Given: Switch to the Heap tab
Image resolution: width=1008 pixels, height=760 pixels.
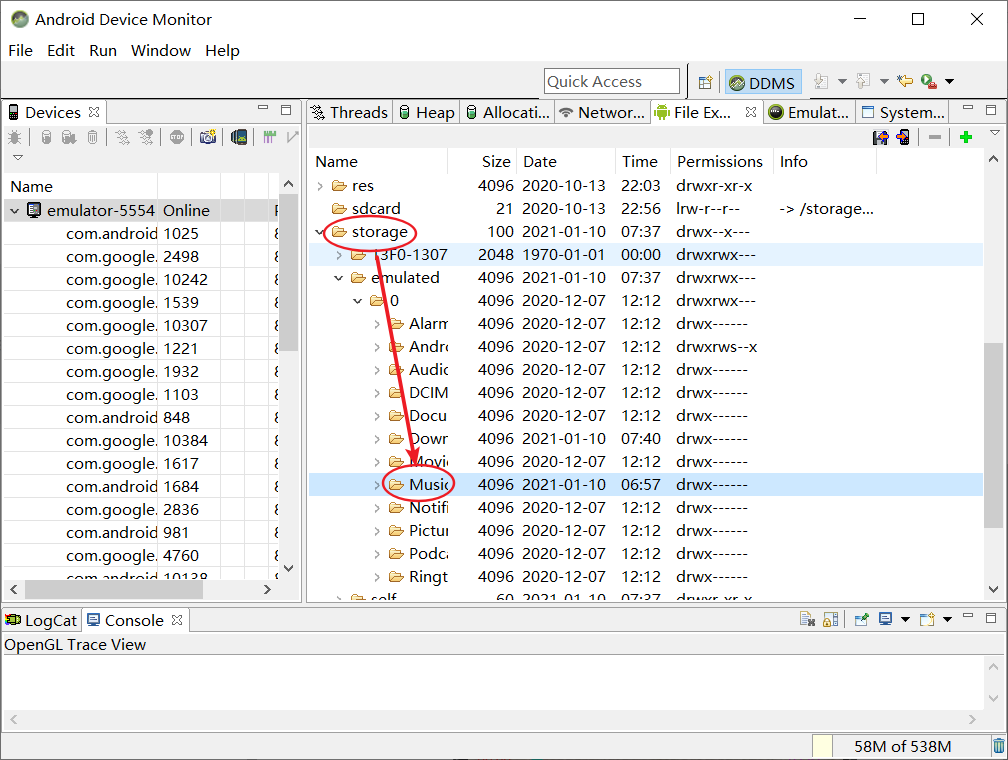Looking at the screenshot, I should coord(426,113).
